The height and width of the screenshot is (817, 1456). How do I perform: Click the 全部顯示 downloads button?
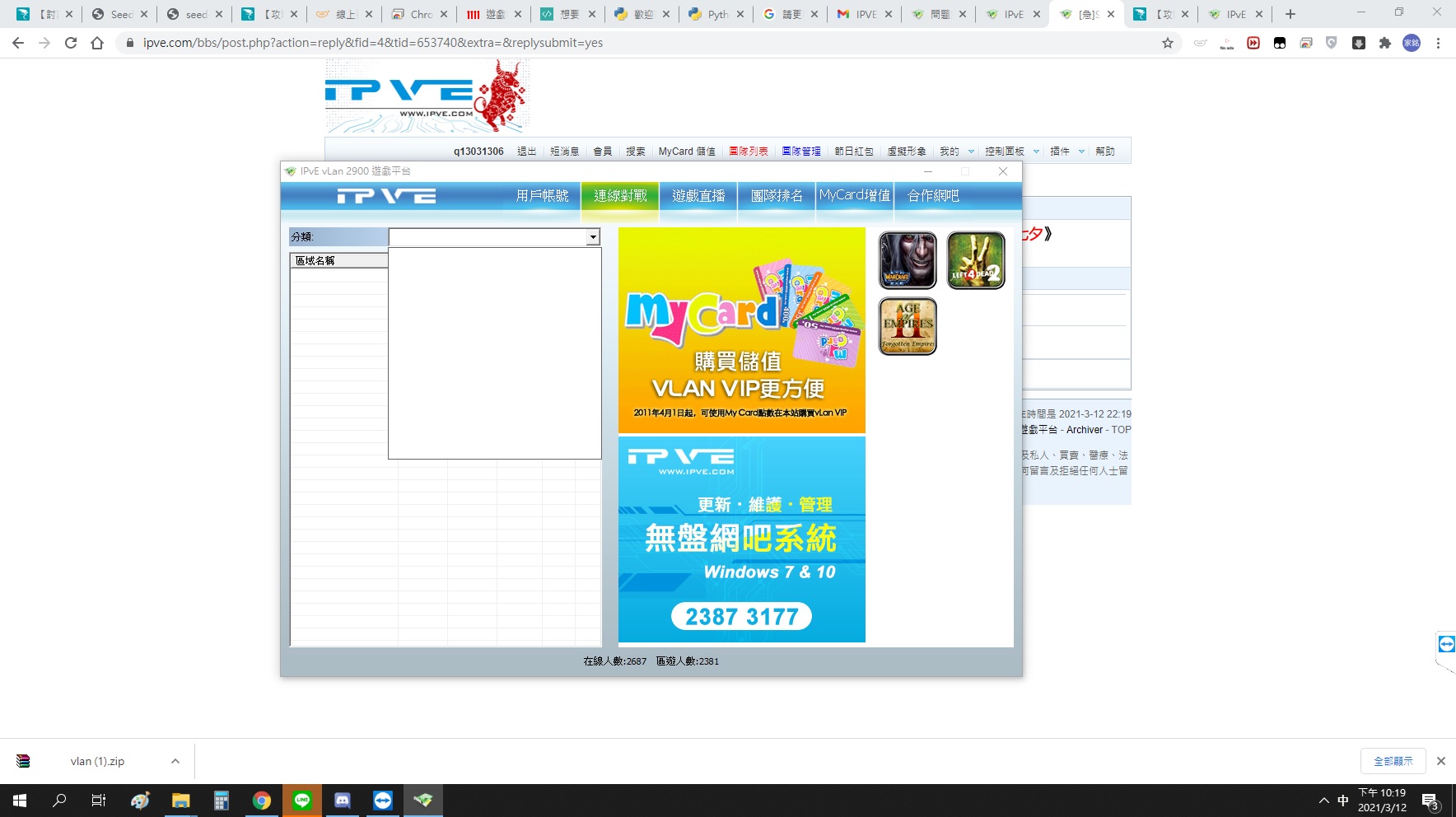(1393, 761)
